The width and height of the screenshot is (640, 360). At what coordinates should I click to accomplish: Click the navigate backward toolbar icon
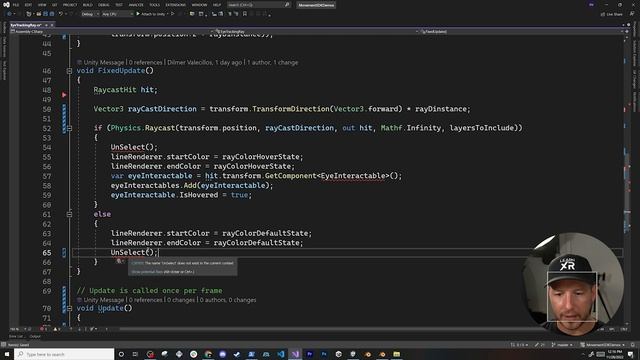9,14
